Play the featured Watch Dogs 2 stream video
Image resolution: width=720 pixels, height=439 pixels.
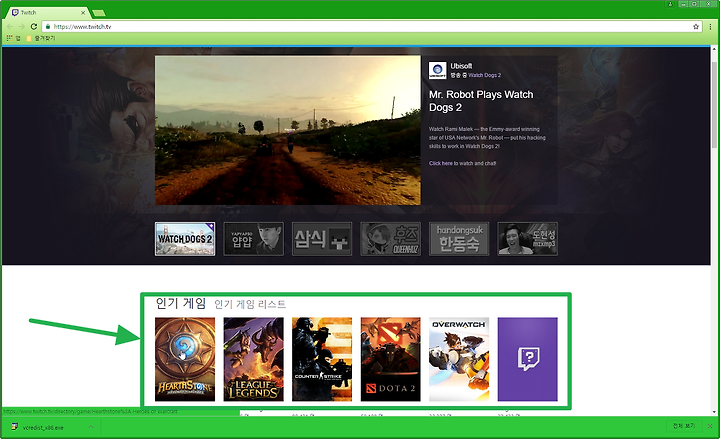pos(288,130)
